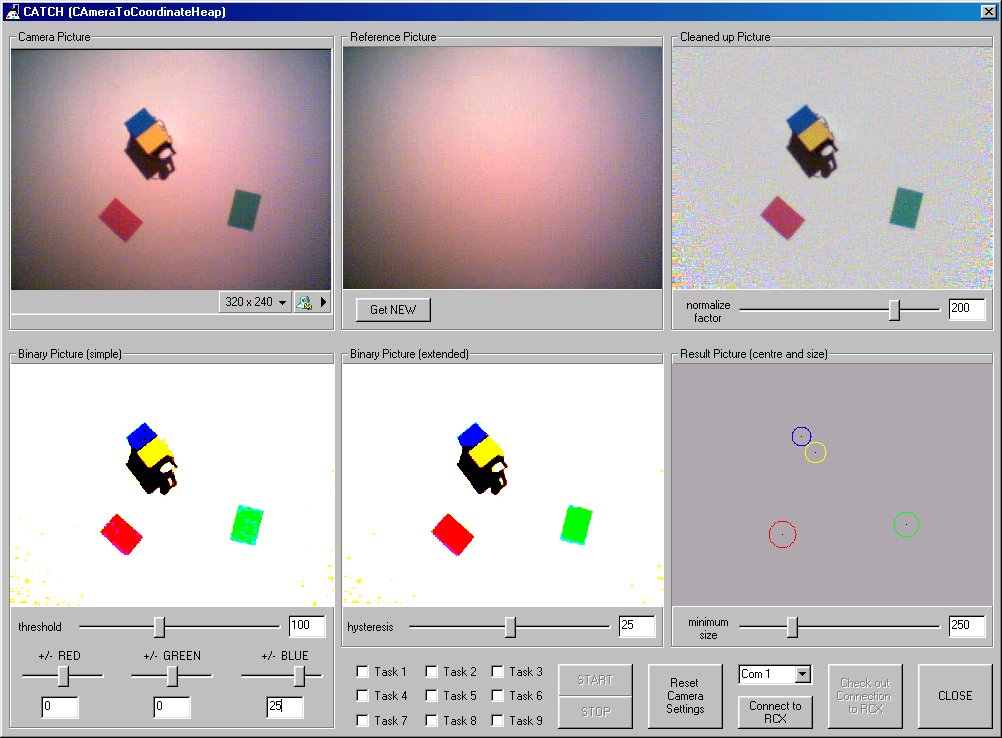Click the green circle in the Result Picture
Viewport: 1002px width, 738px height.
click(906, 524)
